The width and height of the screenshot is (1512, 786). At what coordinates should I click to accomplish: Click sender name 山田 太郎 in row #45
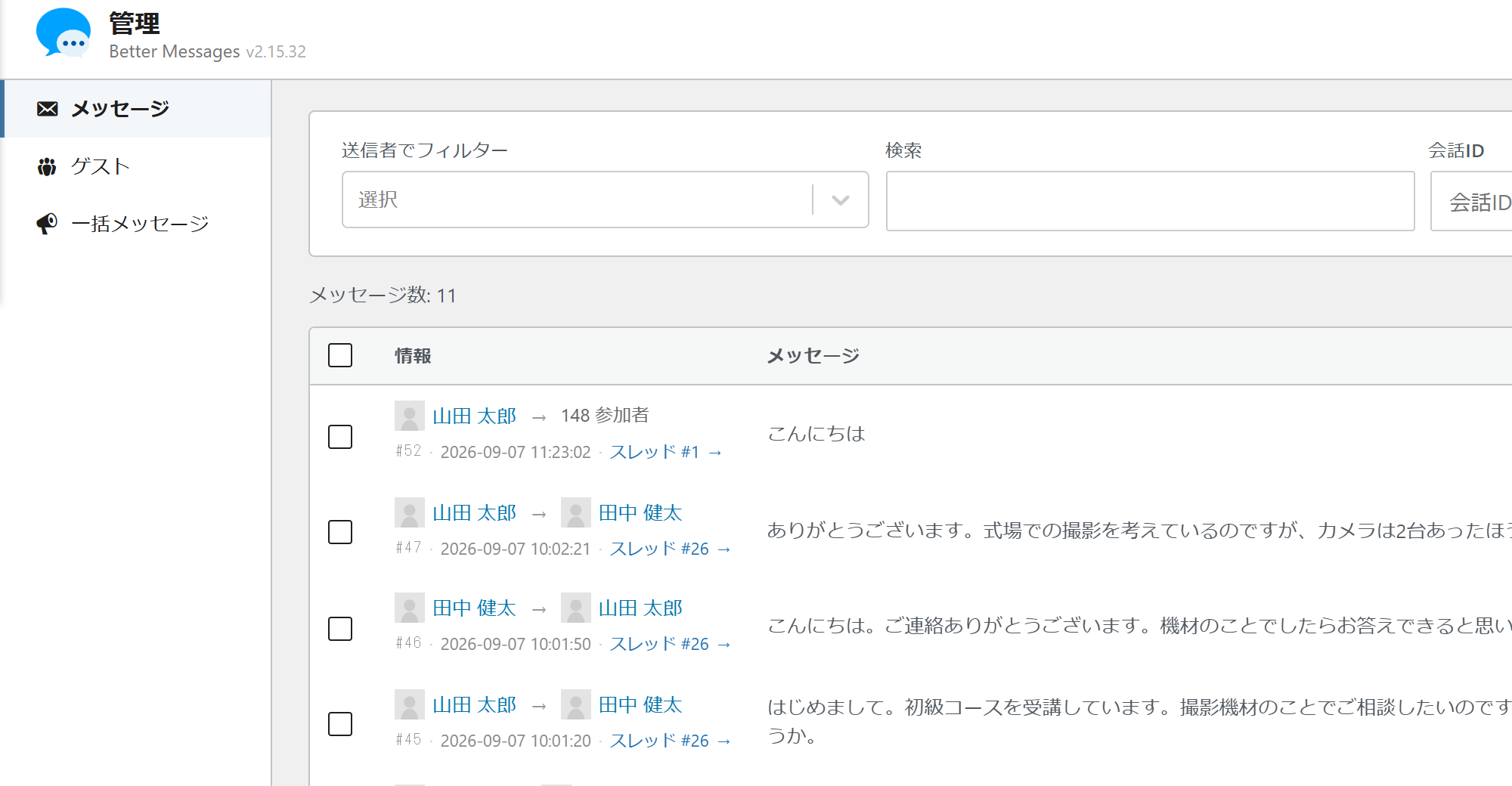tap(475, 704)
